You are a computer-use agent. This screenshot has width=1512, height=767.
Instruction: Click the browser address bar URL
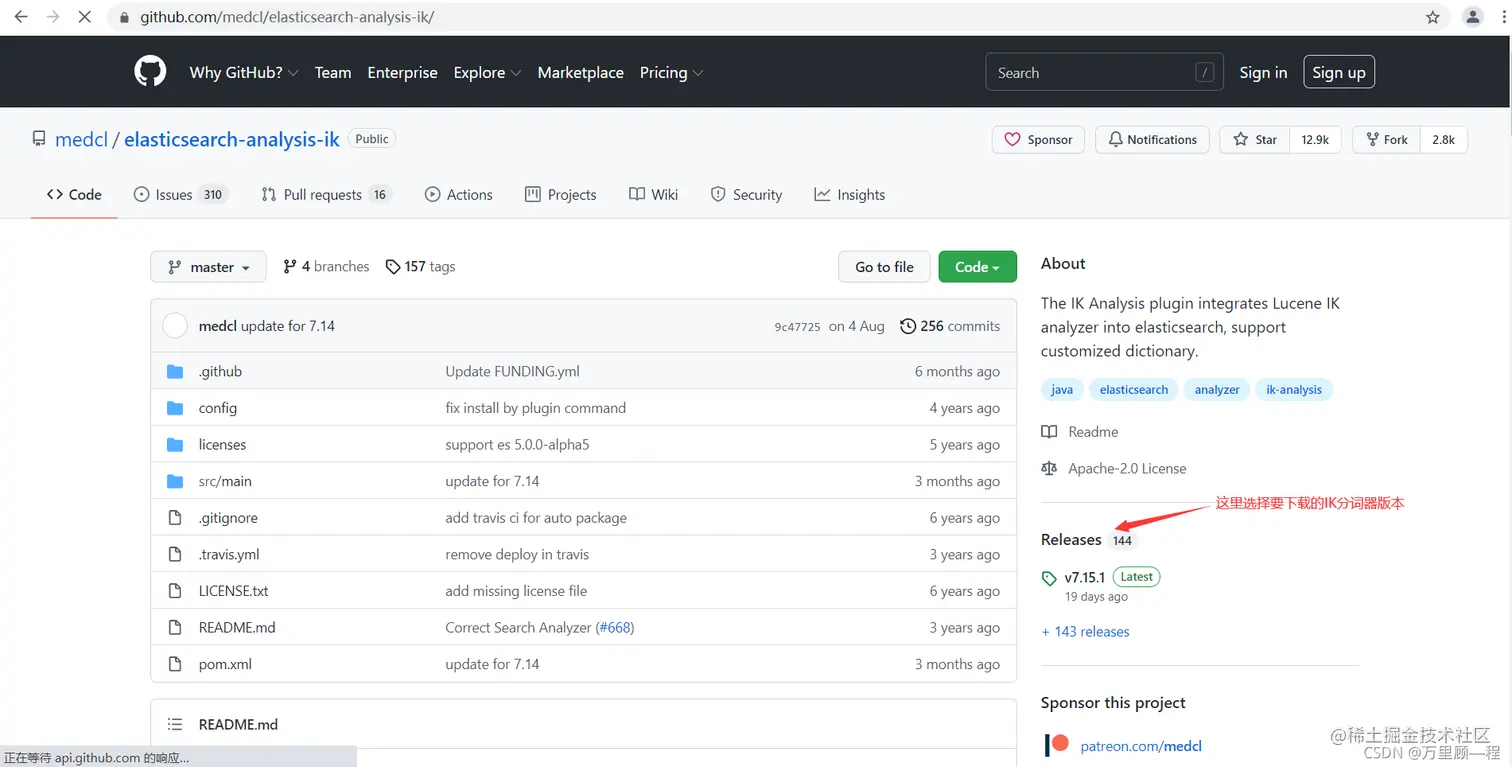(287, 17)
